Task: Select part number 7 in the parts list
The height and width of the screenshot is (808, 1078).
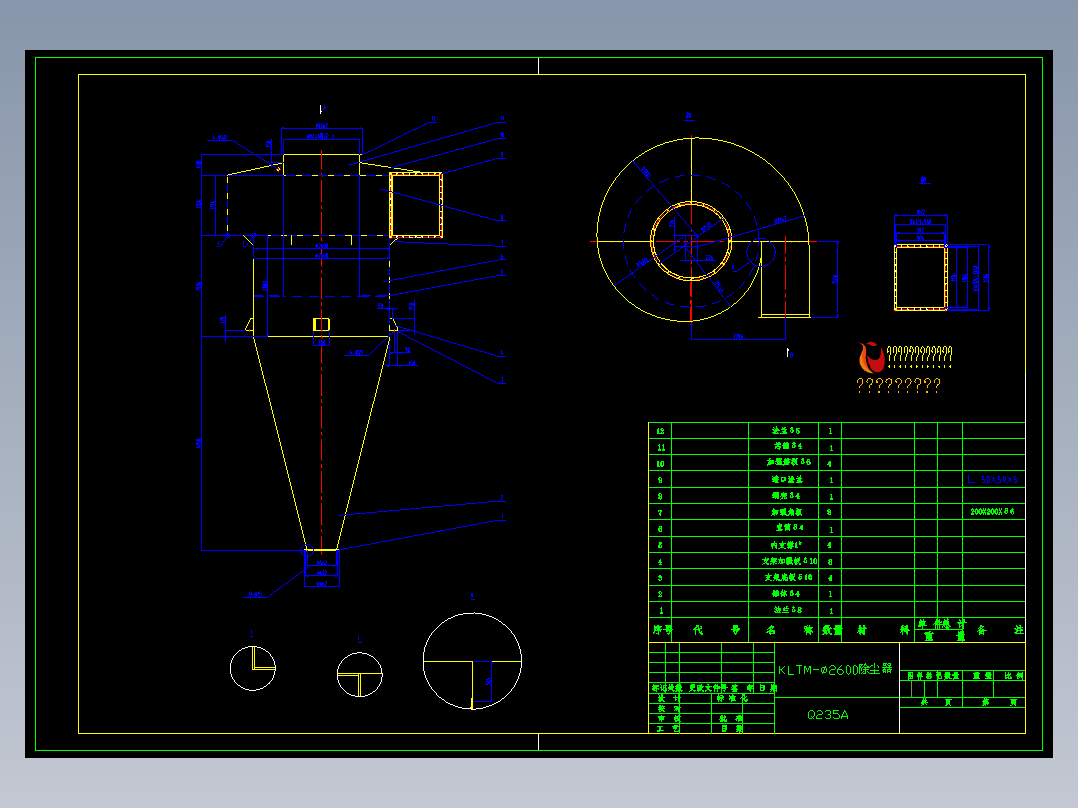Action: 660,513
